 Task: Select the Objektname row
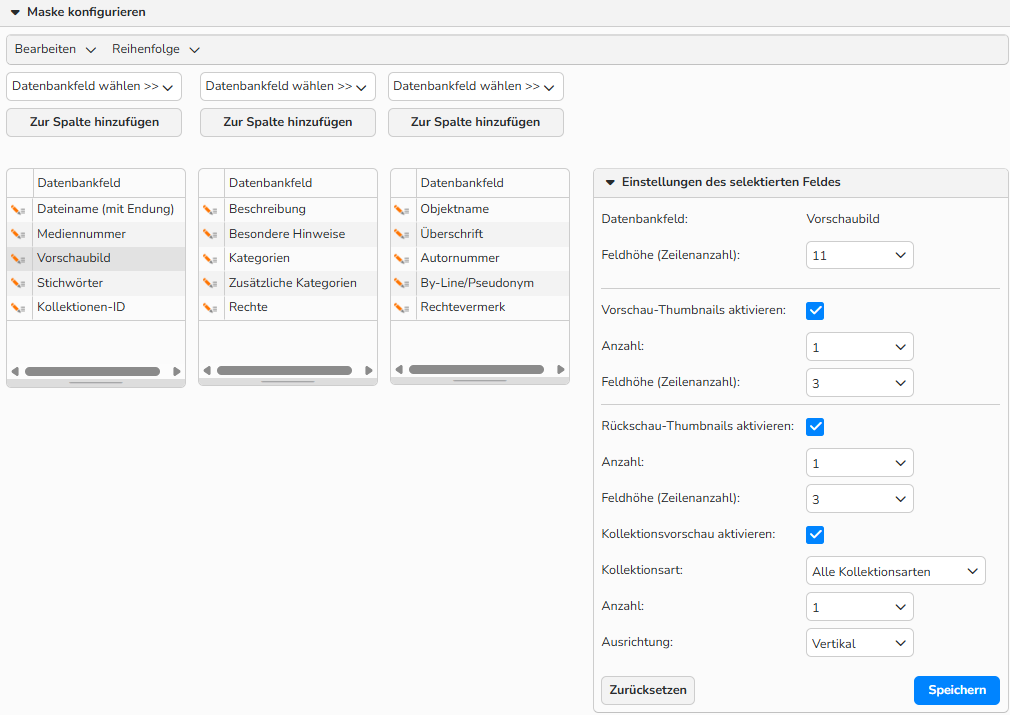pyautogui.click(x=480, y=210)
